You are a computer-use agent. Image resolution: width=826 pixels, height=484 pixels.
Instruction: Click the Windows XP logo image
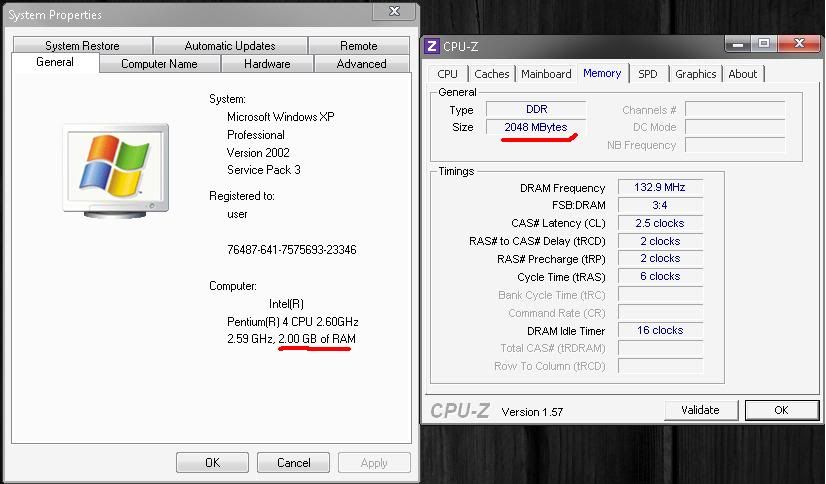tap(116, 171)
